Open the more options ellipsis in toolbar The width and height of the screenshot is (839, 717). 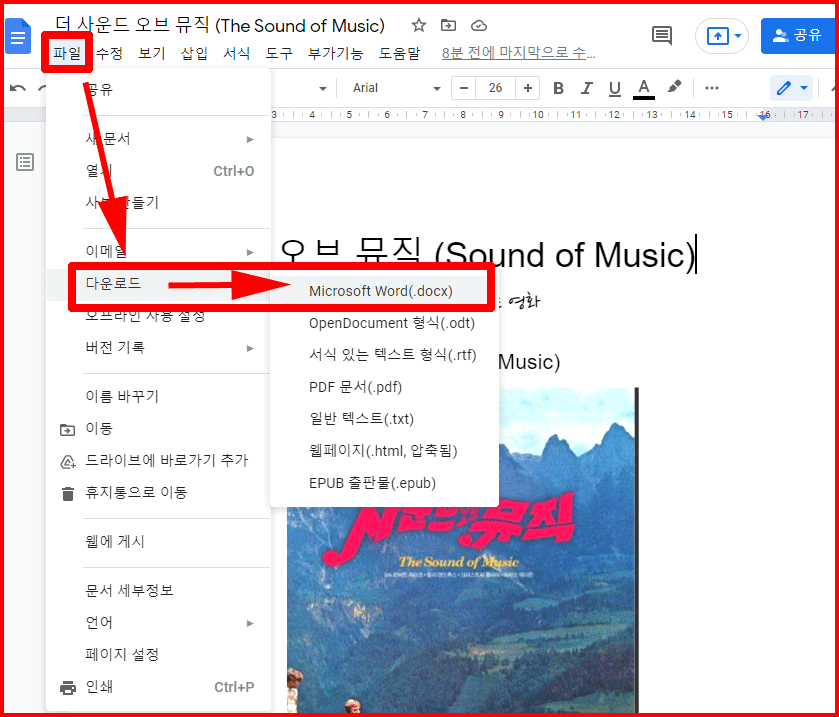coord(712,88)
